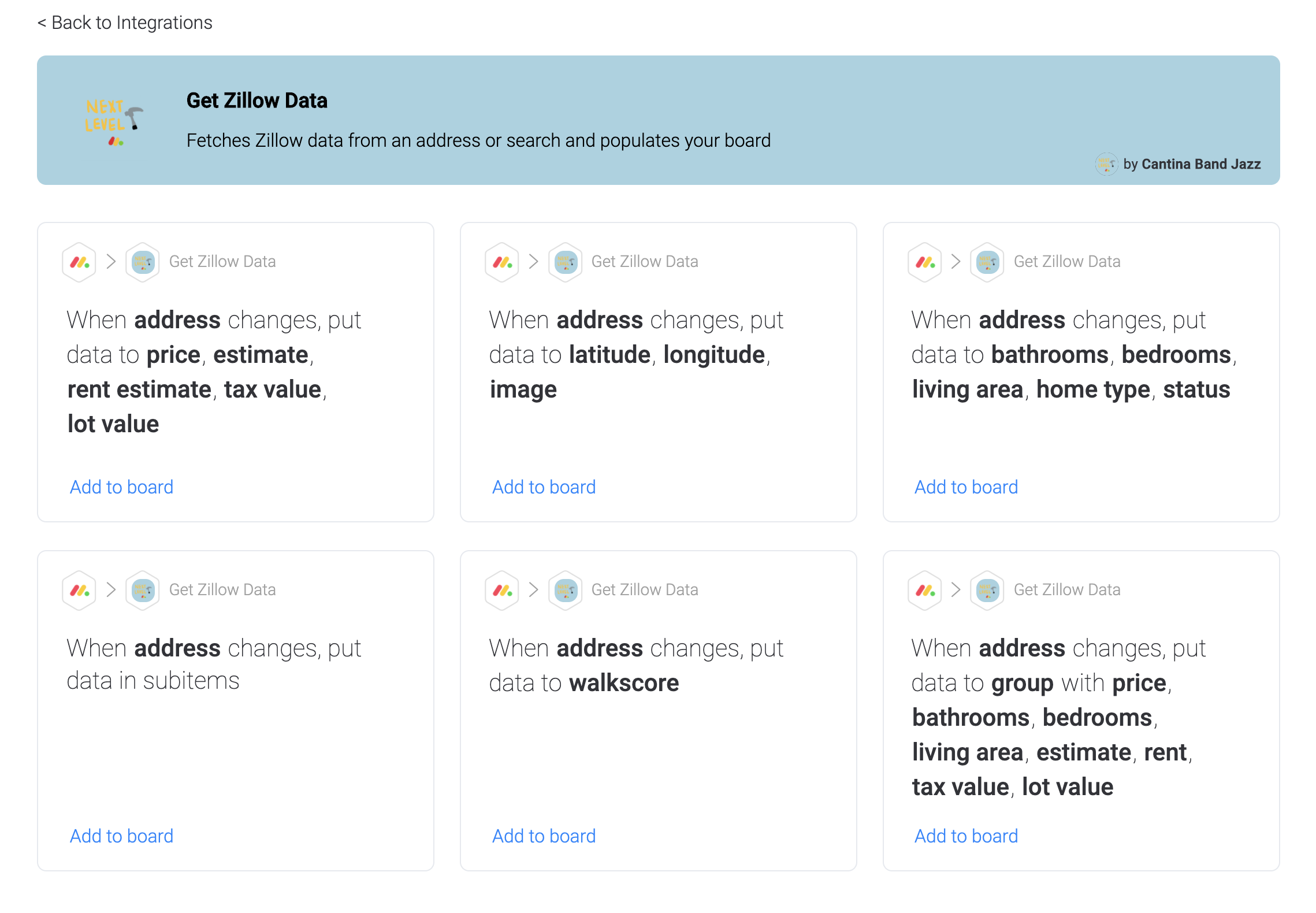The image size is (1316, 913).
Task: Click the Cantina Band Jazz author avatar
Action: (1106, 164)
